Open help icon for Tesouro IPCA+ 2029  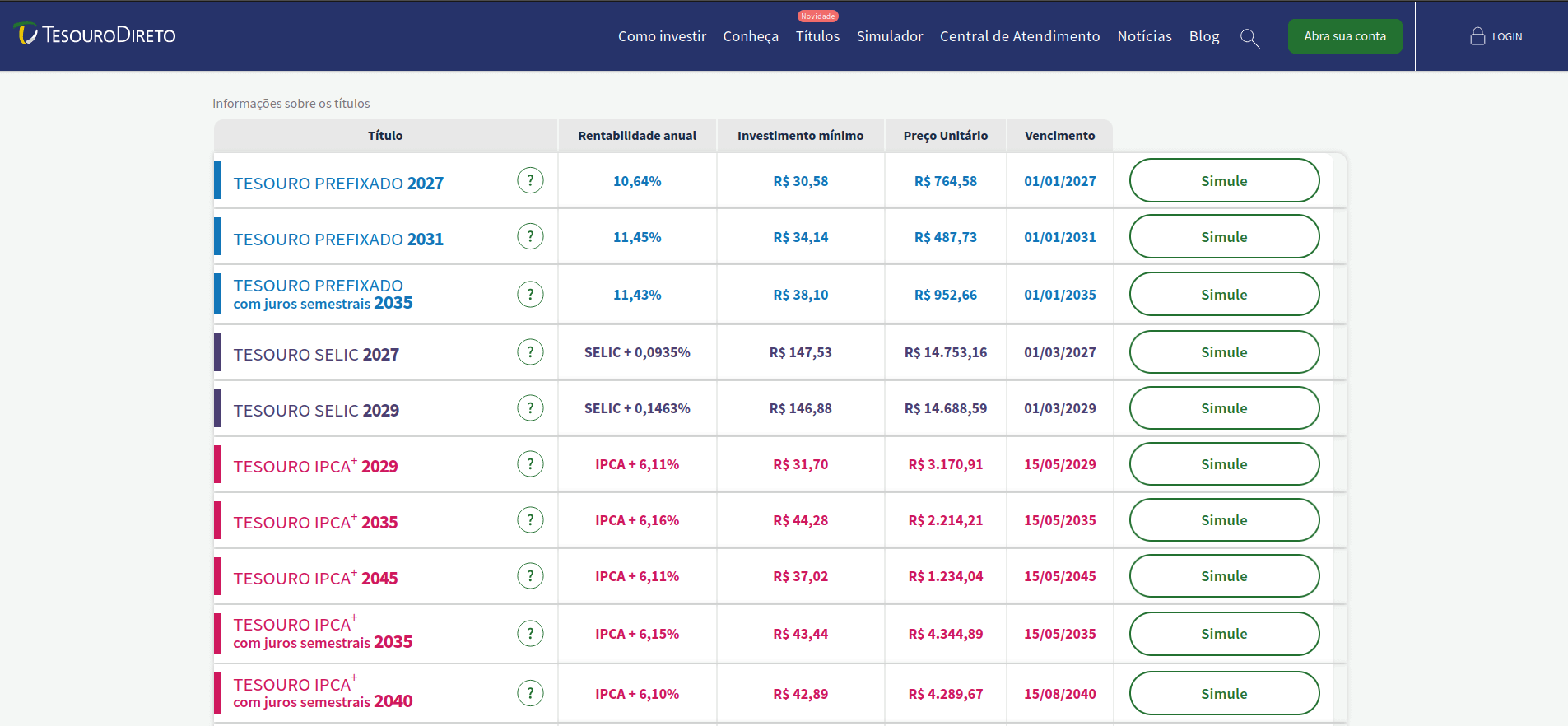coord(530,463)
